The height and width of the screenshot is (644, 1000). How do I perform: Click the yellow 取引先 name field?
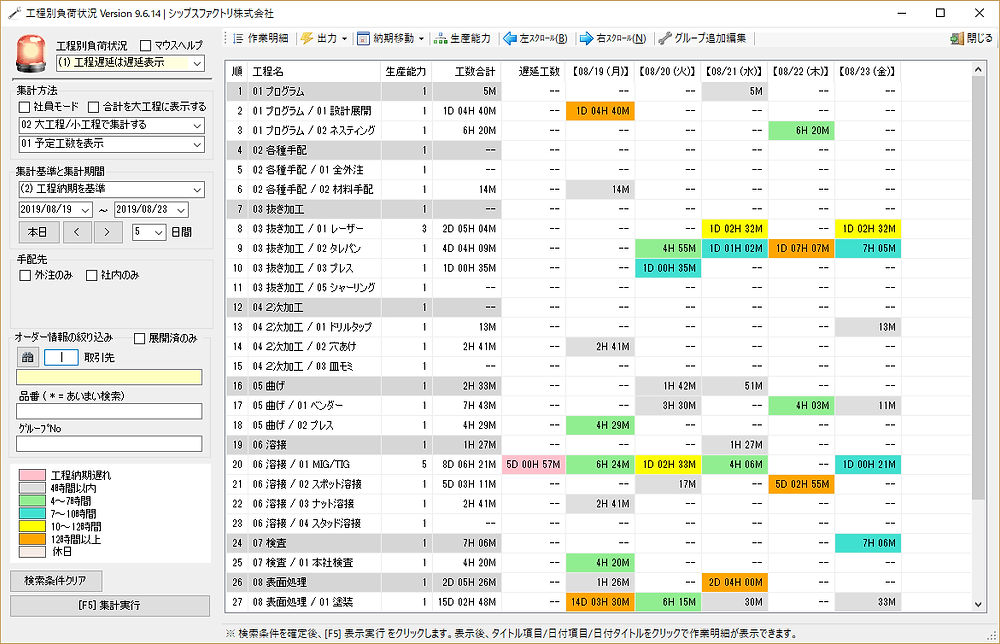pyautogui.click(x=109, y=377)
